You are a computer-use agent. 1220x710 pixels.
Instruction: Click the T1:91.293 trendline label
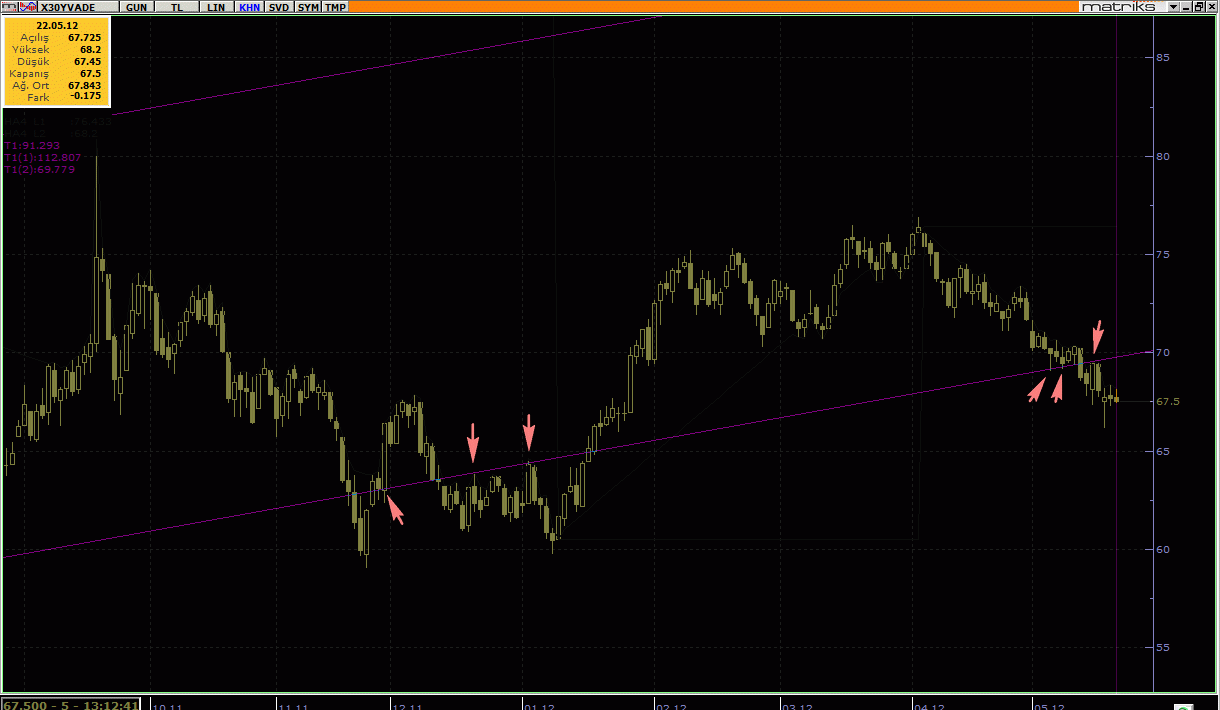coord(32,146)
